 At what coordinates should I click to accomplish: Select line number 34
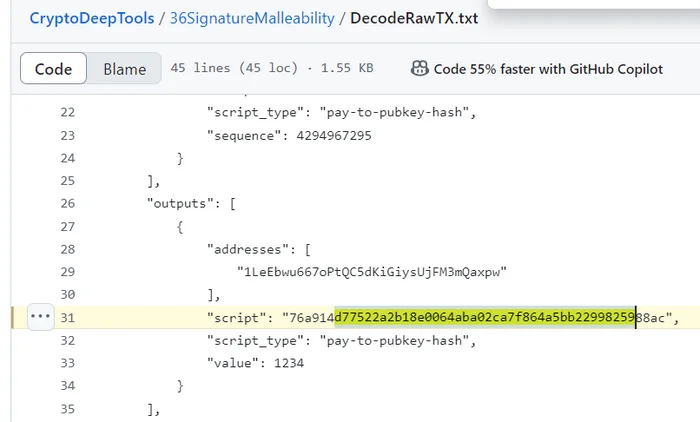tap(68, 386)
